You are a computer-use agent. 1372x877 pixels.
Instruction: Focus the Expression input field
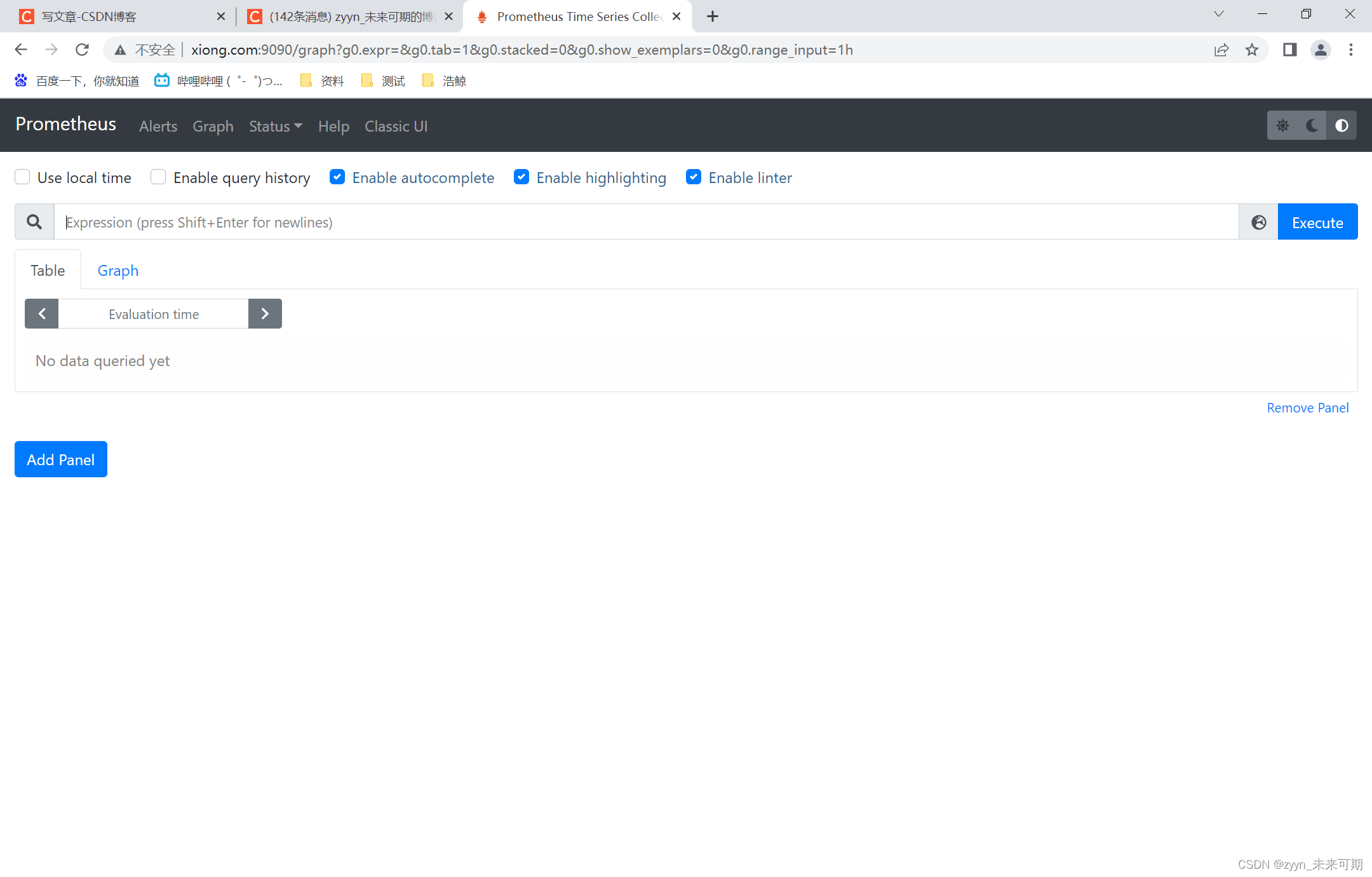pyautogui.click(x=646, y=222)
